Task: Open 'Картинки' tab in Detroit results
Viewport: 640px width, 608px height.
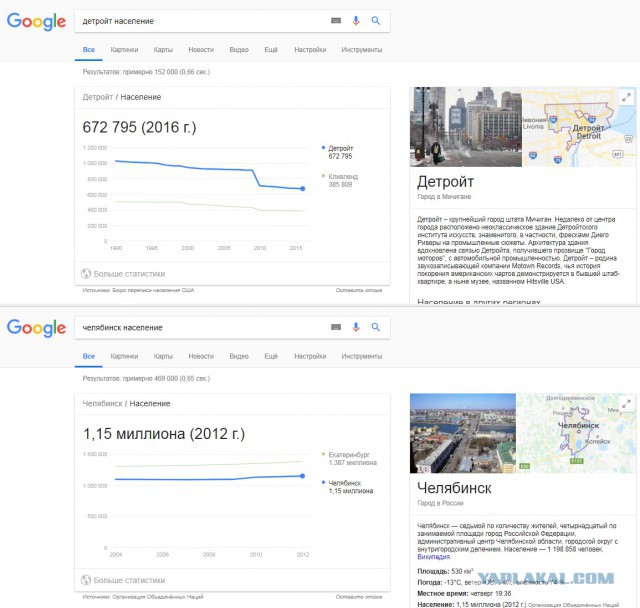Action: click(x=124, y=50)
